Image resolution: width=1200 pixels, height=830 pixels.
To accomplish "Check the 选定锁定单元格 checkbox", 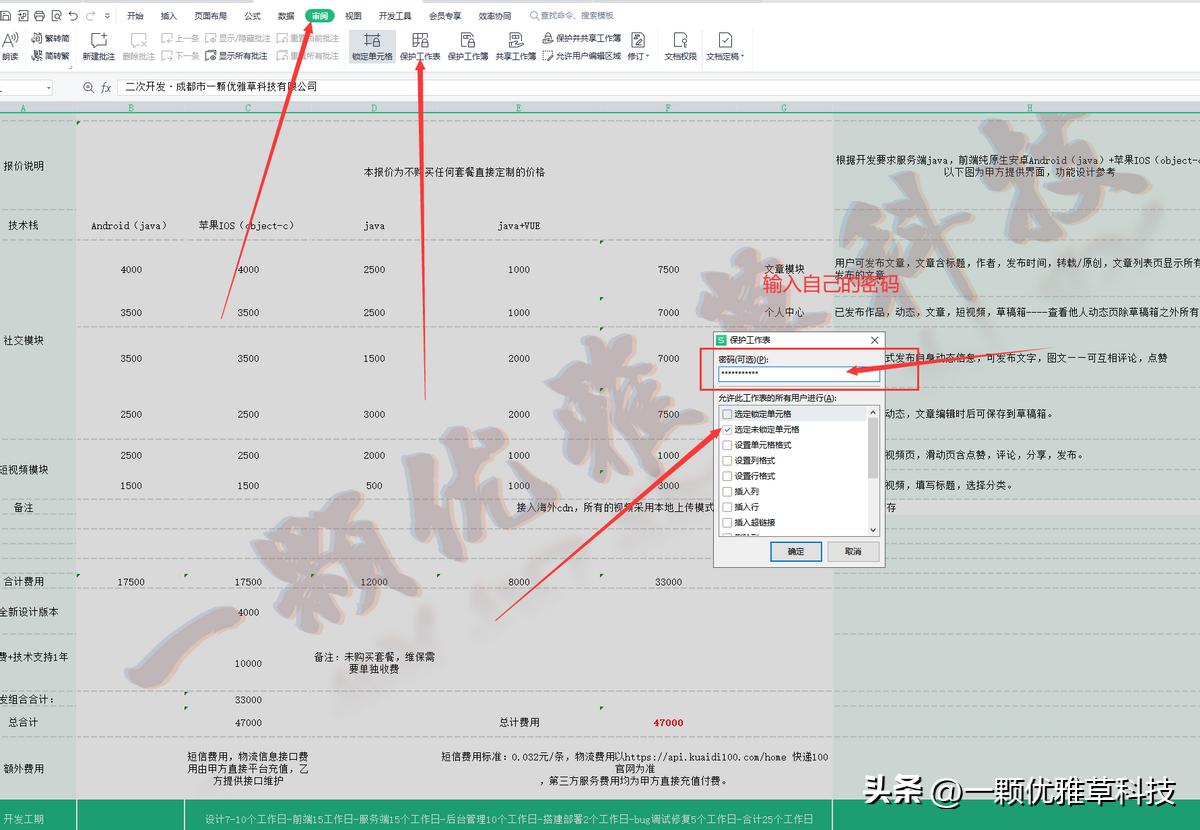I will tap(726, 414).
